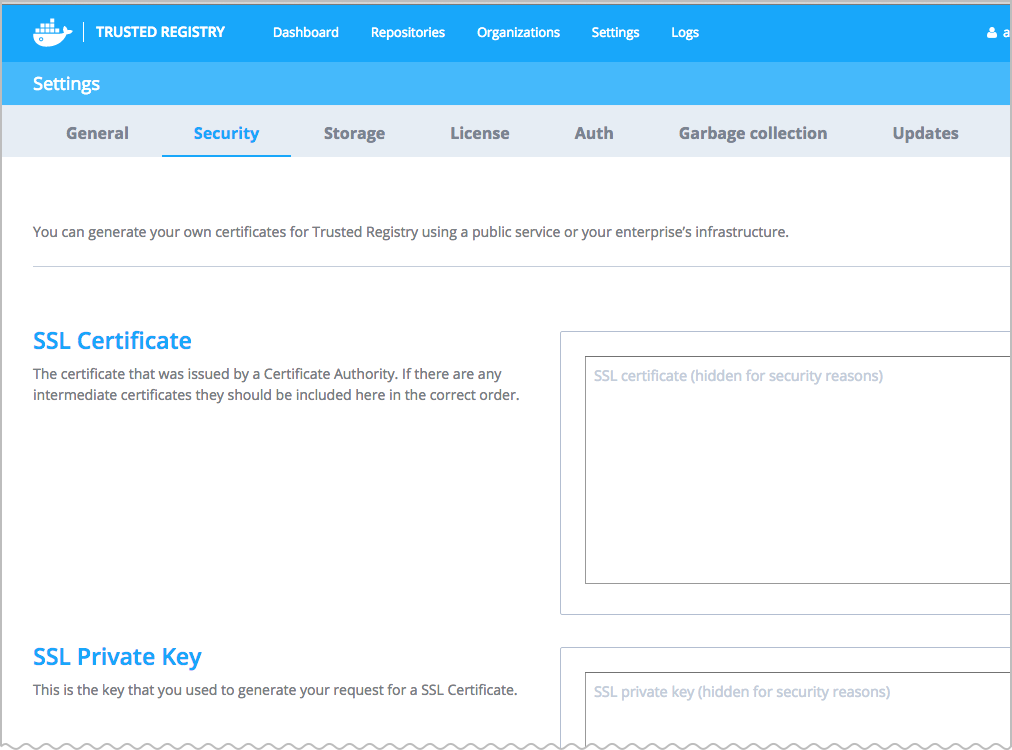This screenshot has height=750, width=1012.
Task: Click the Trusted Registry brand text
Action: pos(160,32)
